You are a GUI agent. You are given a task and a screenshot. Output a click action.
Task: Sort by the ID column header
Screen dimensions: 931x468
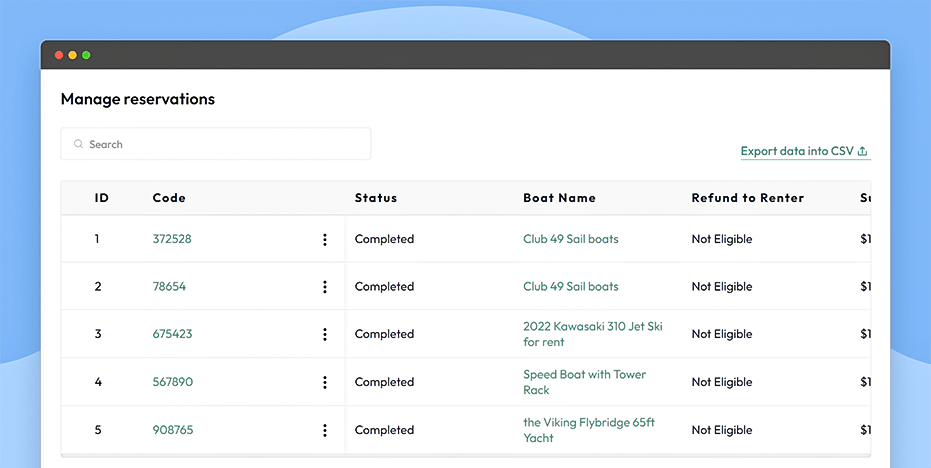(102, 198)
